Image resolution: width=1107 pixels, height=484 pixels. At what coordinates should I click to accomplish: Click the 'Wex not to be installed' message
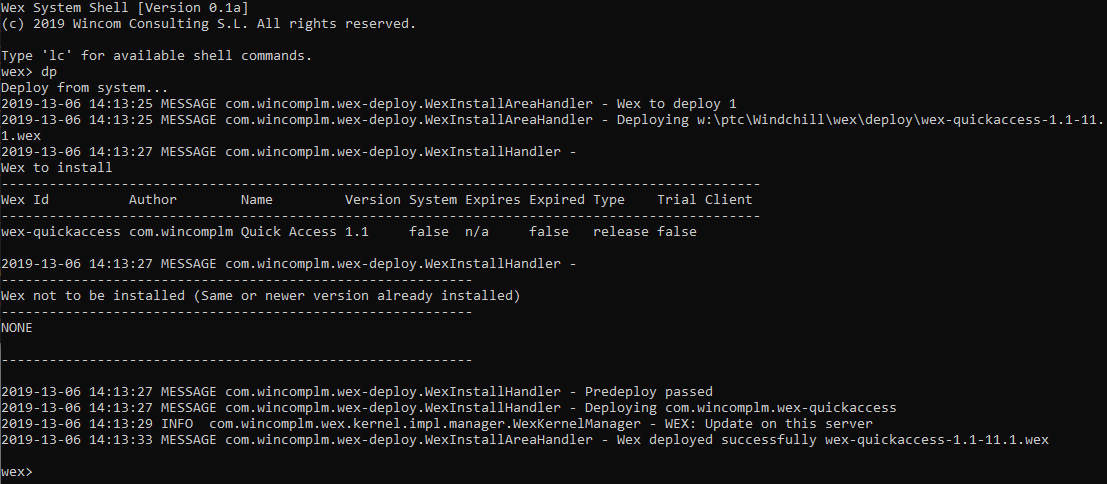261,296
